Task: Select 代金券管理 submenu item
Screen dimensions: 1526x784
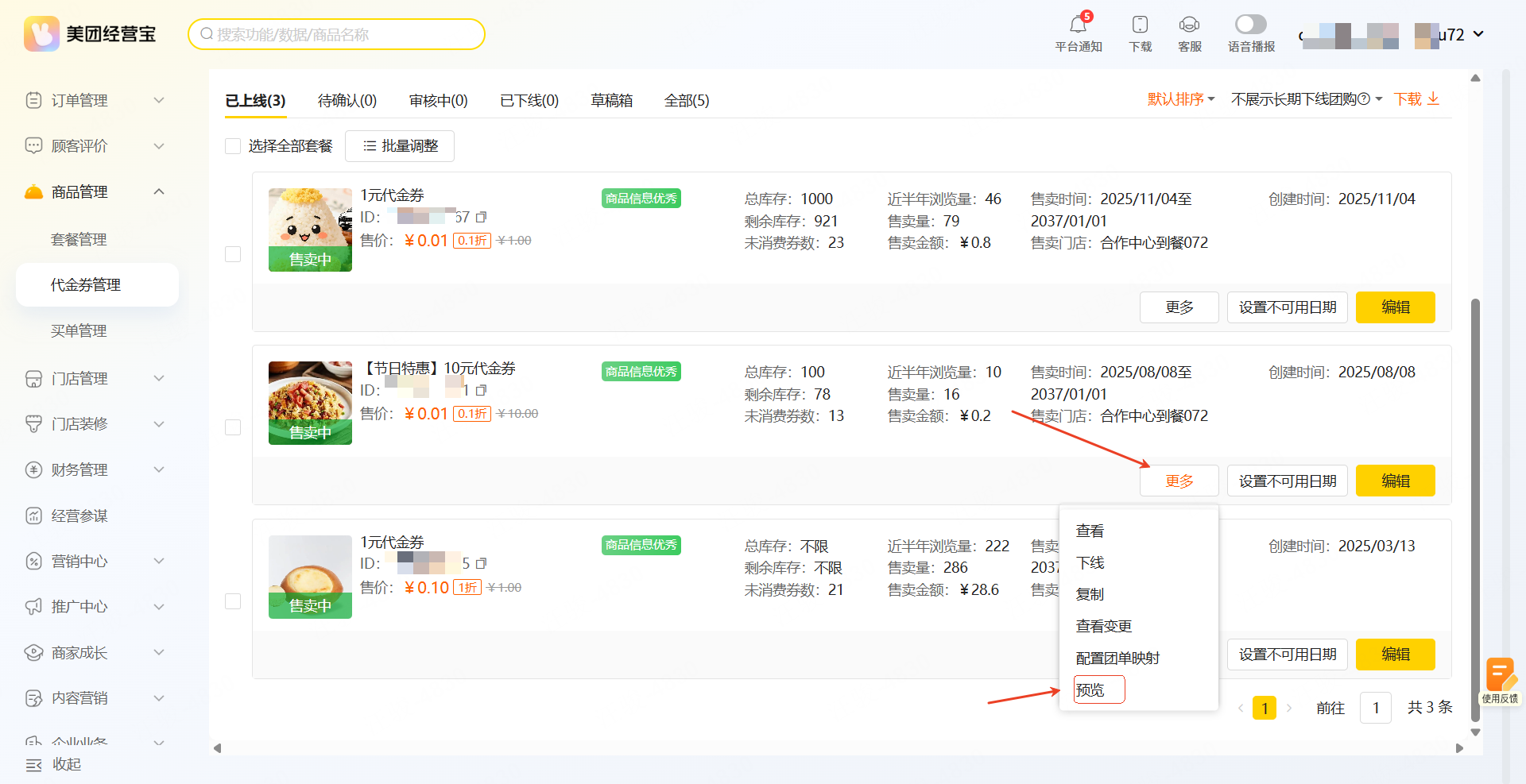Action: [x=97, y=285]
